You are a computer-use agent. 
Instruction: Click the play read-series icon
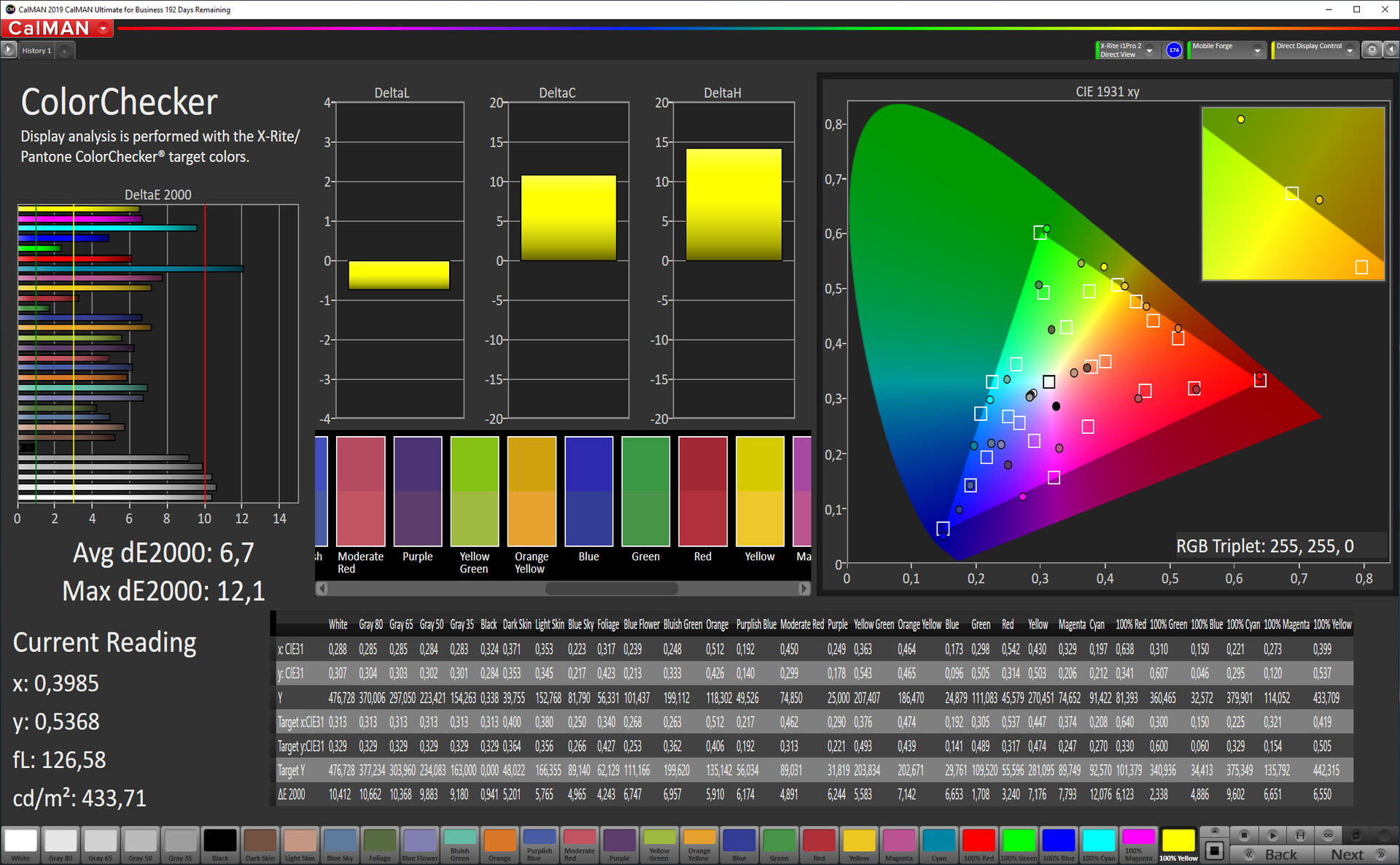tap(1272, 835)
